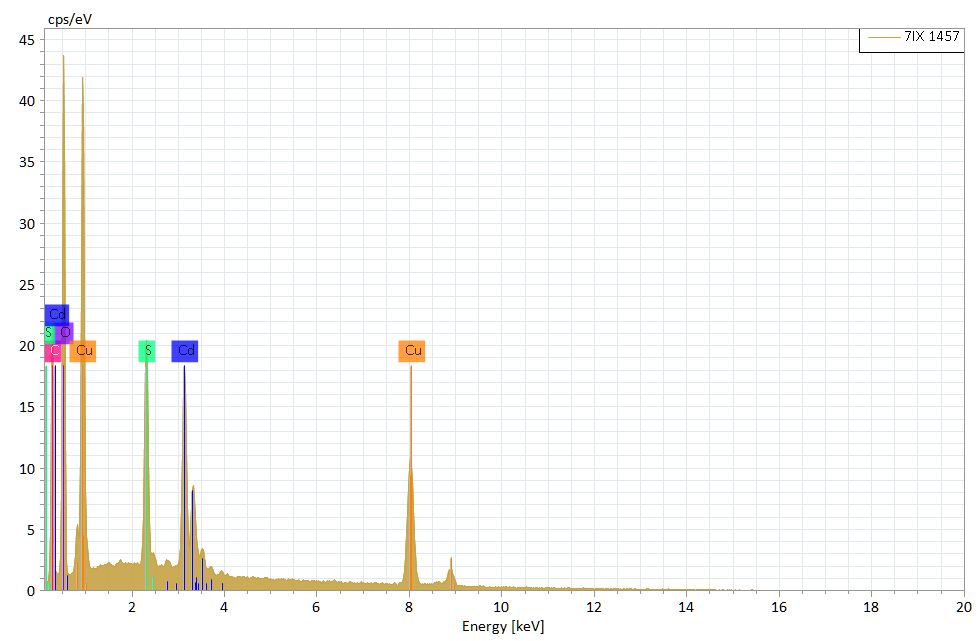Click the y-axis tick value 35
Viewport: 980px width, 641px height.
pyautogui.click(x=27, y=162)
